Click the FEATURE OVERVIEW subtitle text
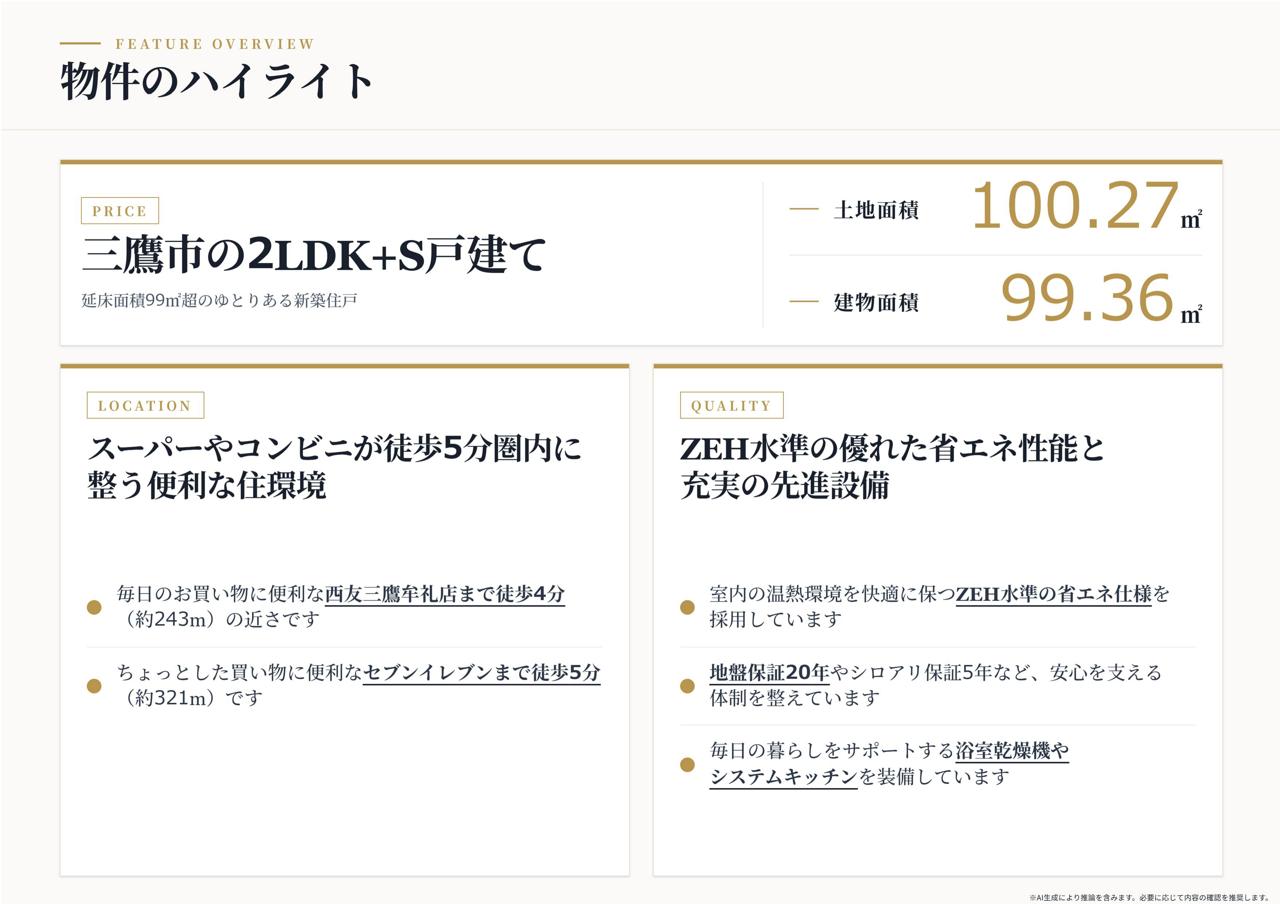This screenshot has height=904, width=1280. tap(215, 44)
